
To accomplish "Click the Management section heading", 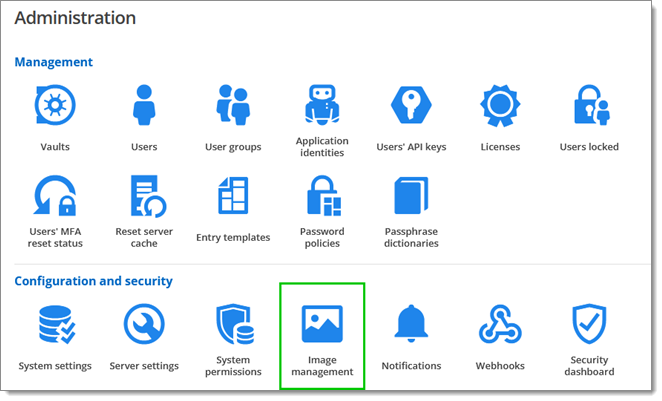I will (53, 62).
